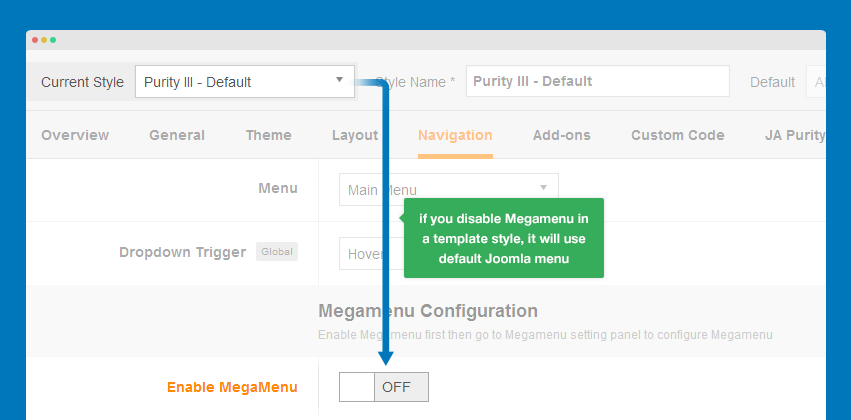Click the green window dot
Image resolution: width=851 pixels, height=420 pixels.
tap(53, 40)
